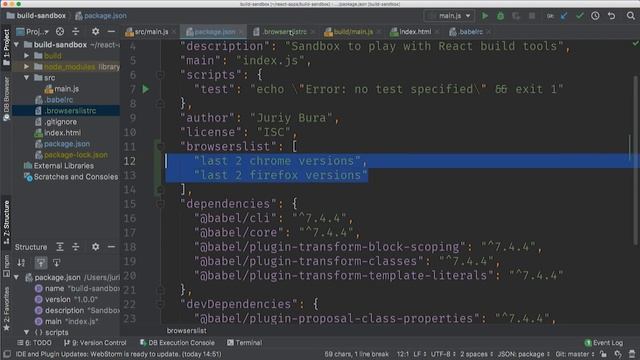Select .babelrc in the project tree
The width and height of the screenshot is (640, 360).
tap(59, 100)
